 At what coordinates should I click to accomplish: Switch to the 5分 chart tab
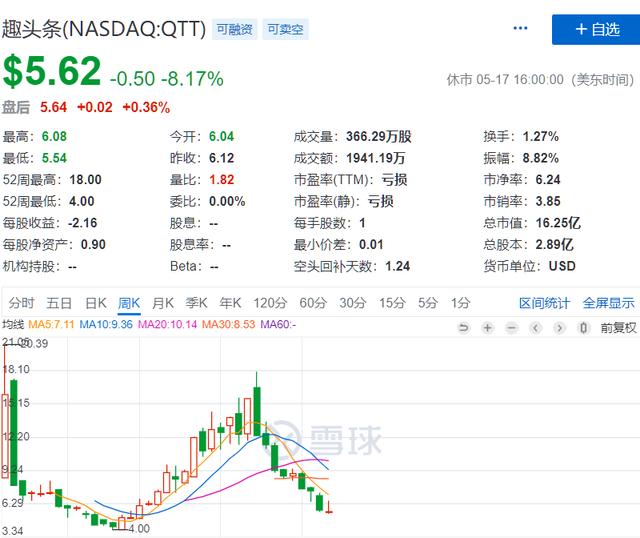click(x=428, y=303)
